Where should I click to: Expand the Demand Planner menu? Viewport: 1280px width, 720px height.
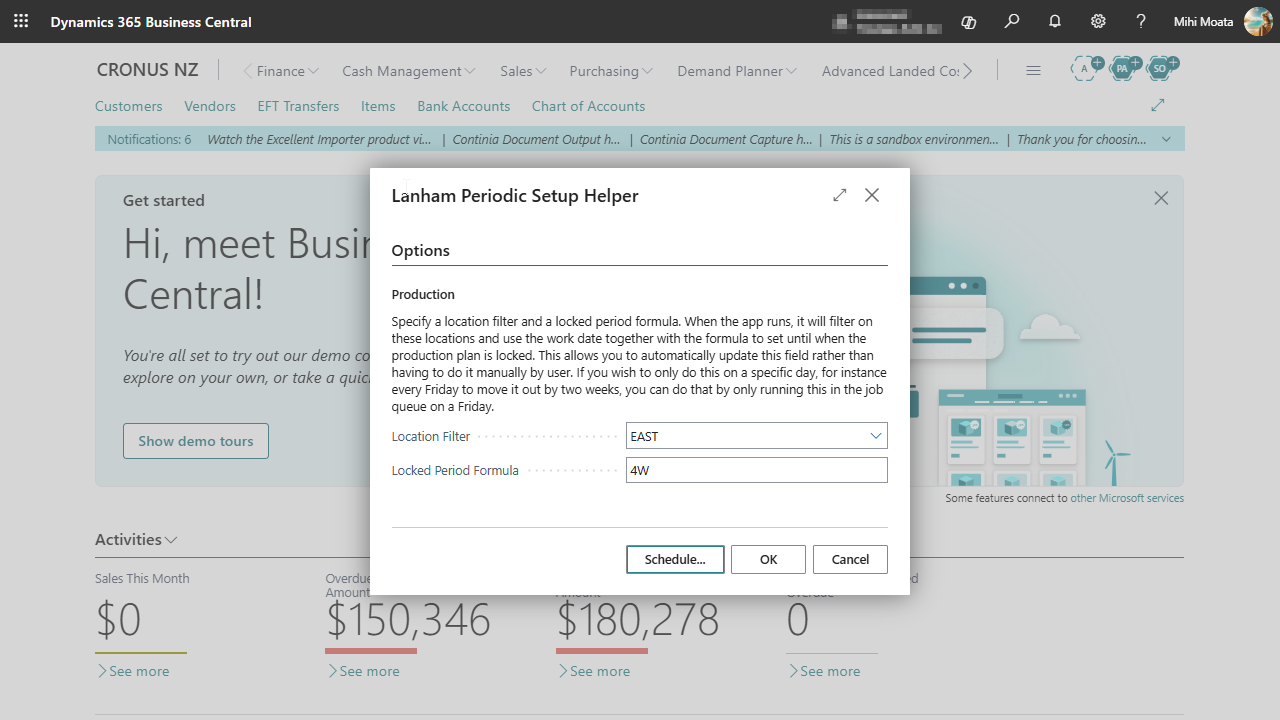coord(737,71)
